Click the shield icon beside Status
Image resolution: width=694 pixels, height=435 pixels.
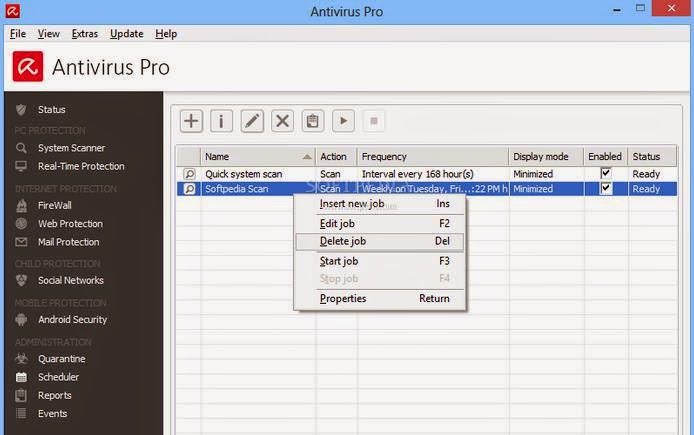coord(21,110)
